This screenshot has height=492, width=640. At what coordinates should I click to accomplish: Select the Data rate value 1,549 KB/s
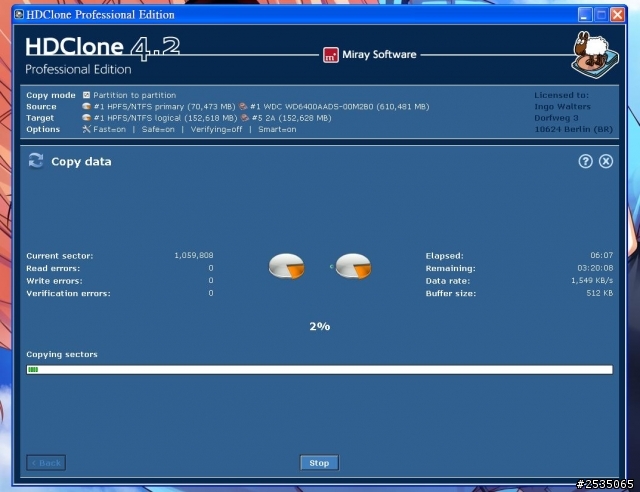(592, 281)
